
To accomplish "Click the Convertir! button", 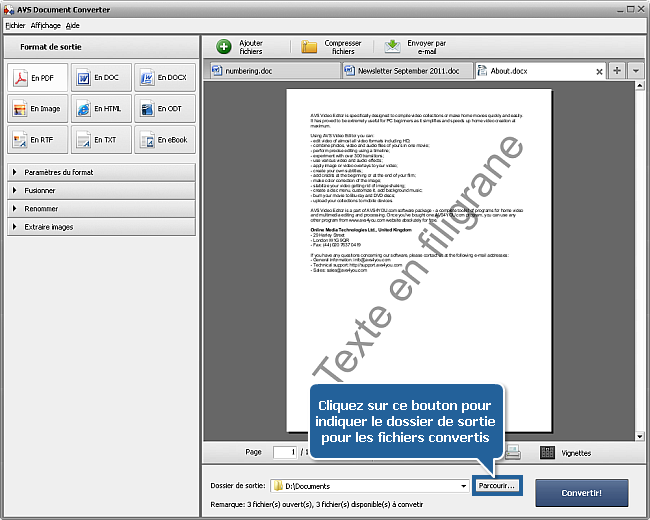I will (x=582, y=493).
